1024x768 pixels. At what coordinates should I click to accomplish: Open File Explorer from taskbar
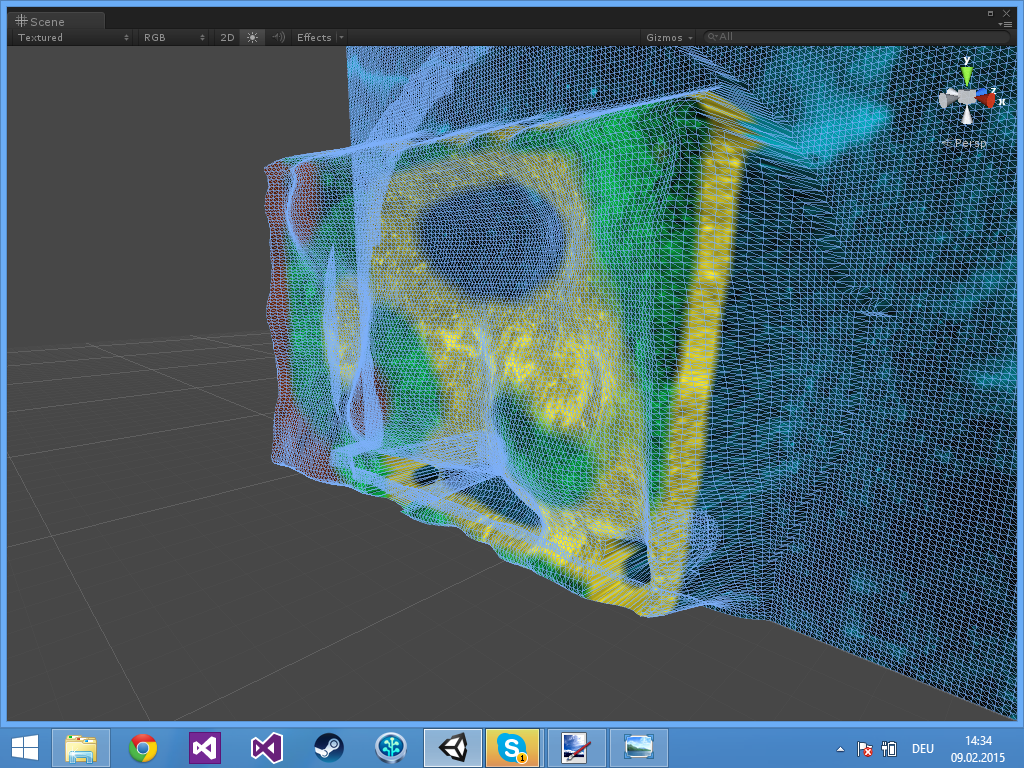(81, 747)
